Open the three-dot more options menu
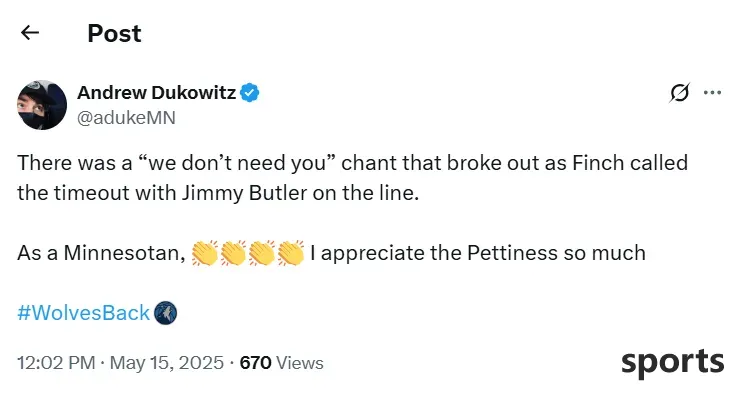The width and height of the screenshot is (739, 393). [x=712, y=92]
